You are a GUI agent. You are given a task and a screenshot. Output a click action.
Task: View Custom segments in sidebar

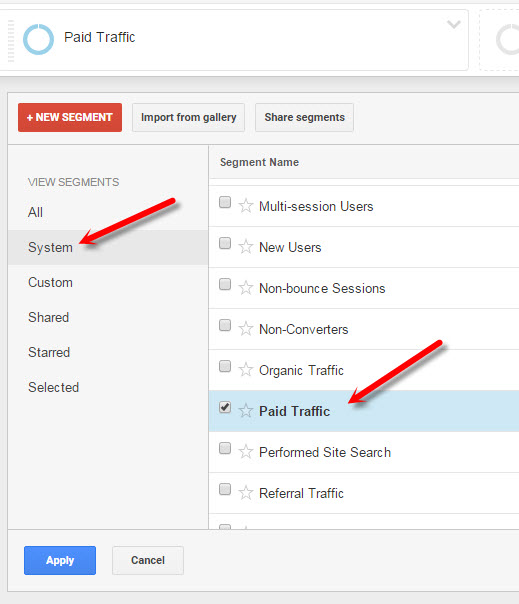coord(50,282)
